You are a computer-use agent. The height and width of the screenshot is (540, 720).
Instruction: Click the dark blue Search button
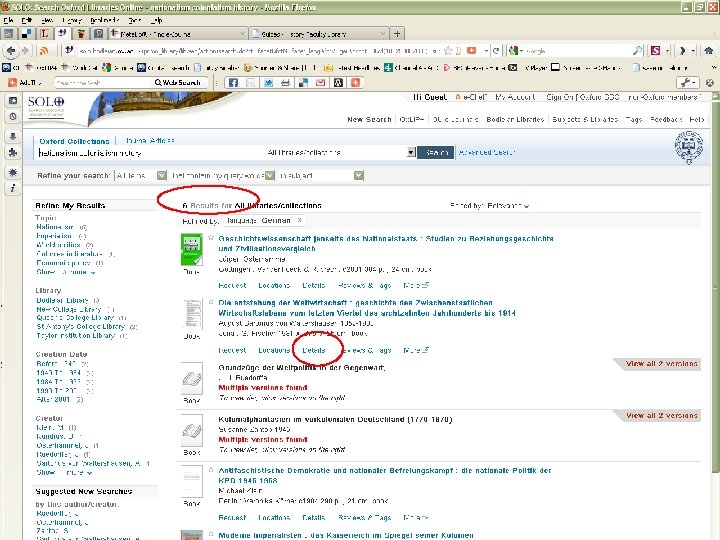click(435, 152)
